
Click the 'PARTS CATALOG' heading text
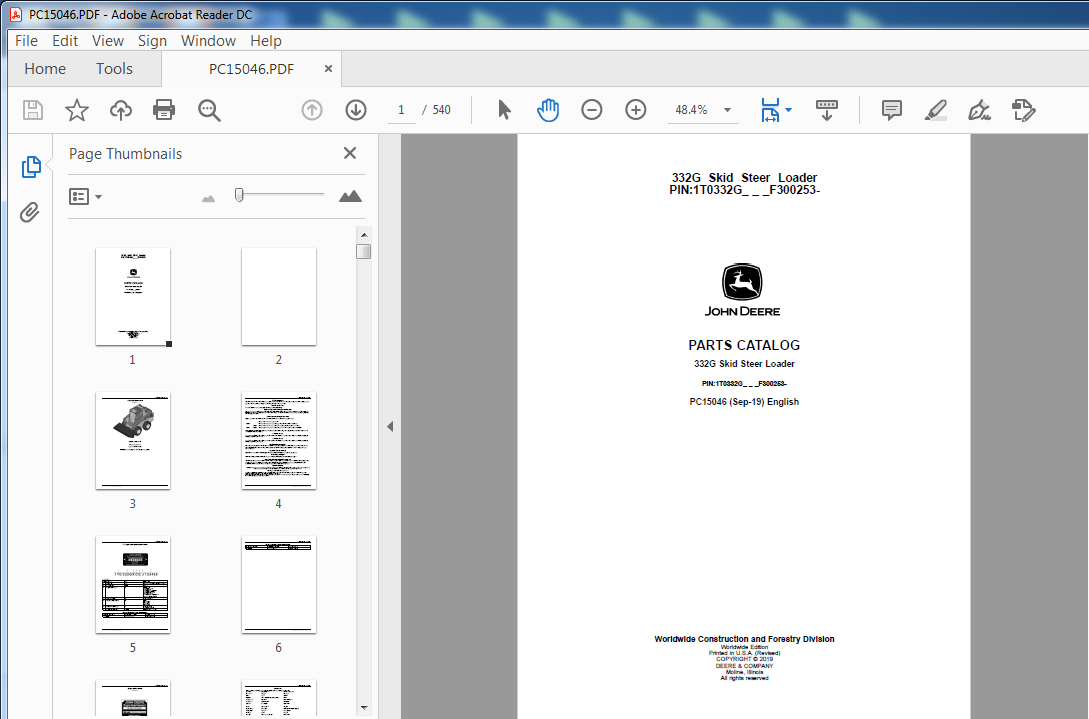pos(744,345)
